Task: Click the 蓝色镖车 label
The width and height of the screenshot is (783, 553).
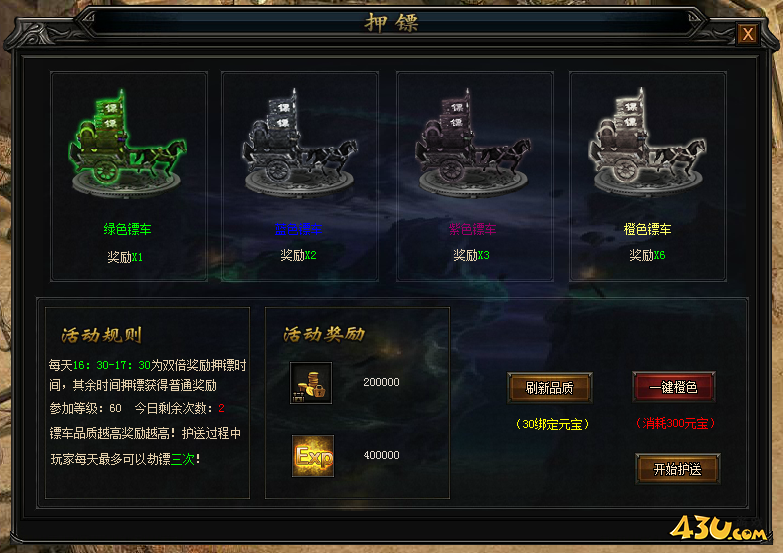Action: coord(298,229)
